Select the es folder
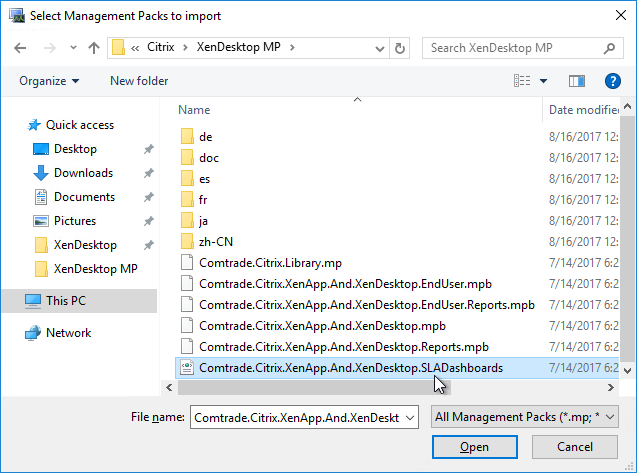Image resolution: width=637 pixels, height=473 pixels. 204,179
